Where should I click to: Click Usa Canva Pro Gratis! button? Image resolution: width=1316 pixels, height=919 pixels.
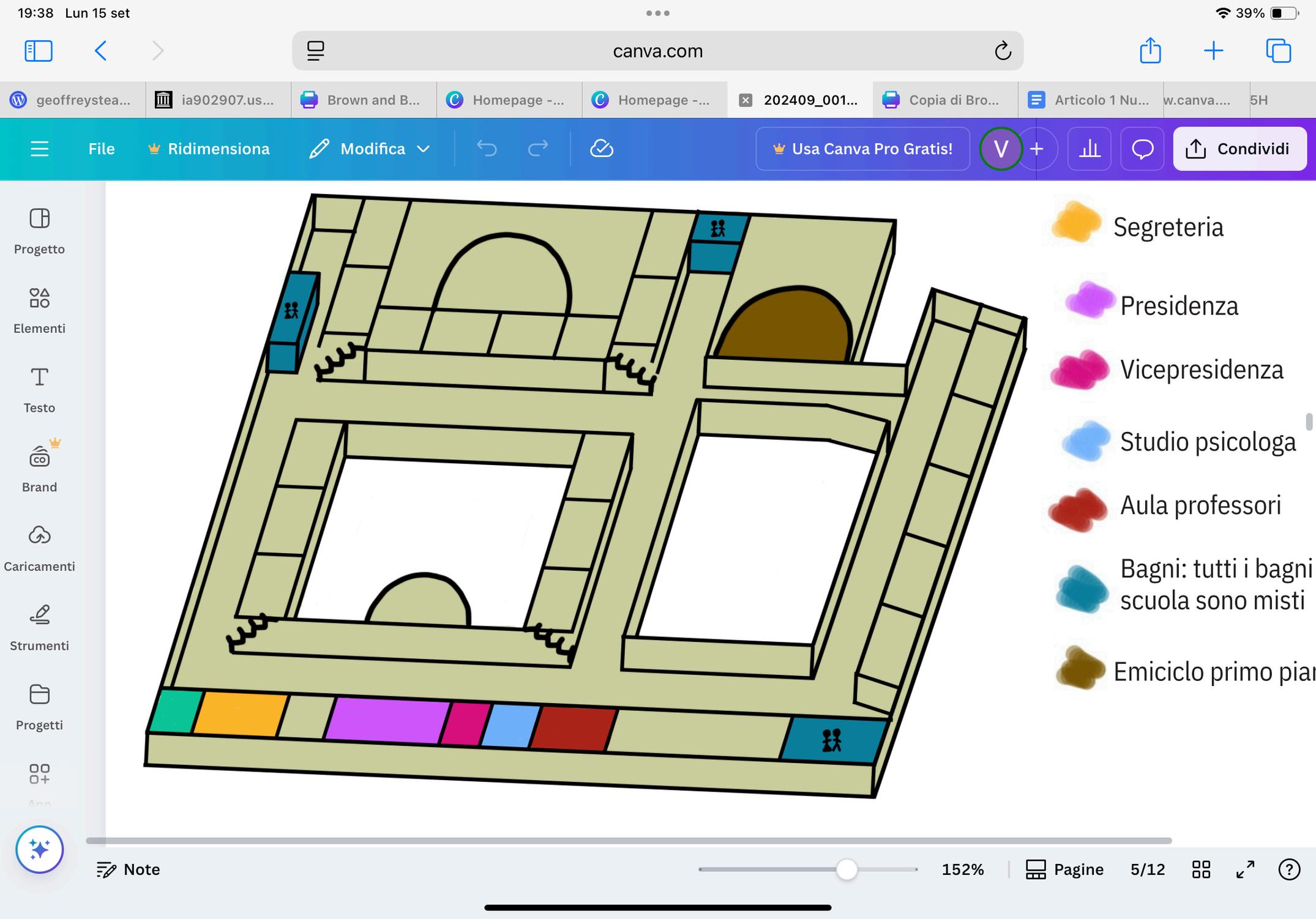862,149
